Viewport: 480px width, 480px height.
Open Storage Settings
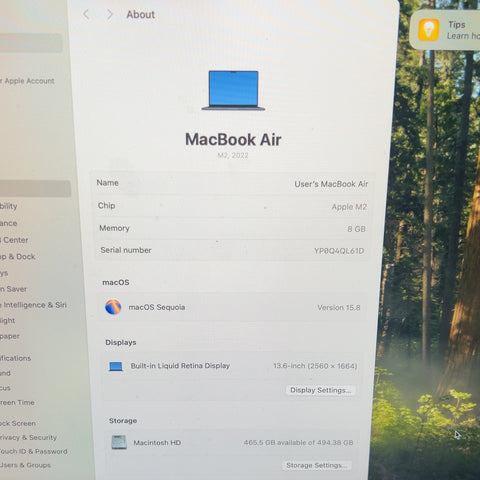[317, 465]
